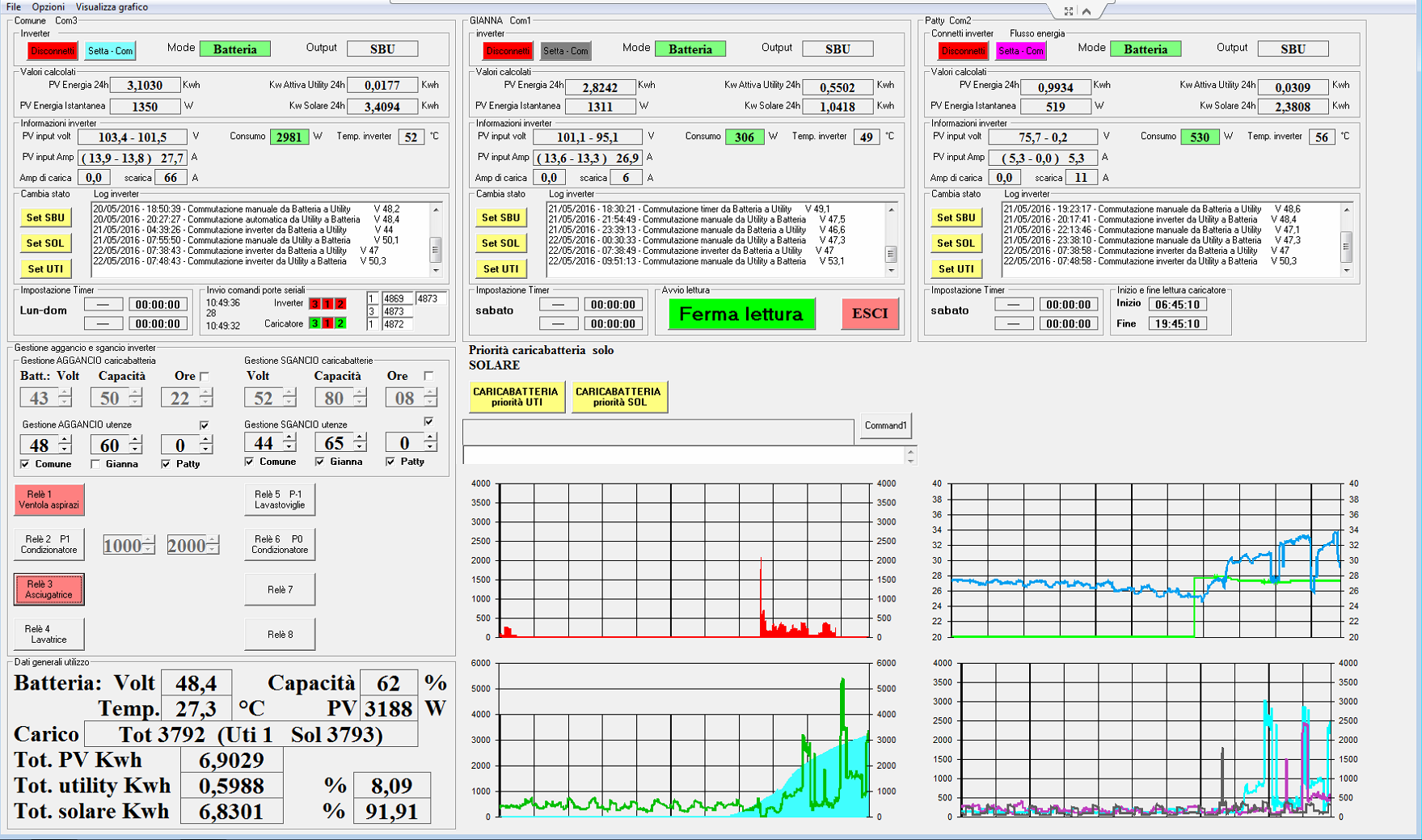Click stepper on AGGANCIO utenze Volt 48
The height and width of the screenshot is (840, 1422).
(x=65, y=445)
